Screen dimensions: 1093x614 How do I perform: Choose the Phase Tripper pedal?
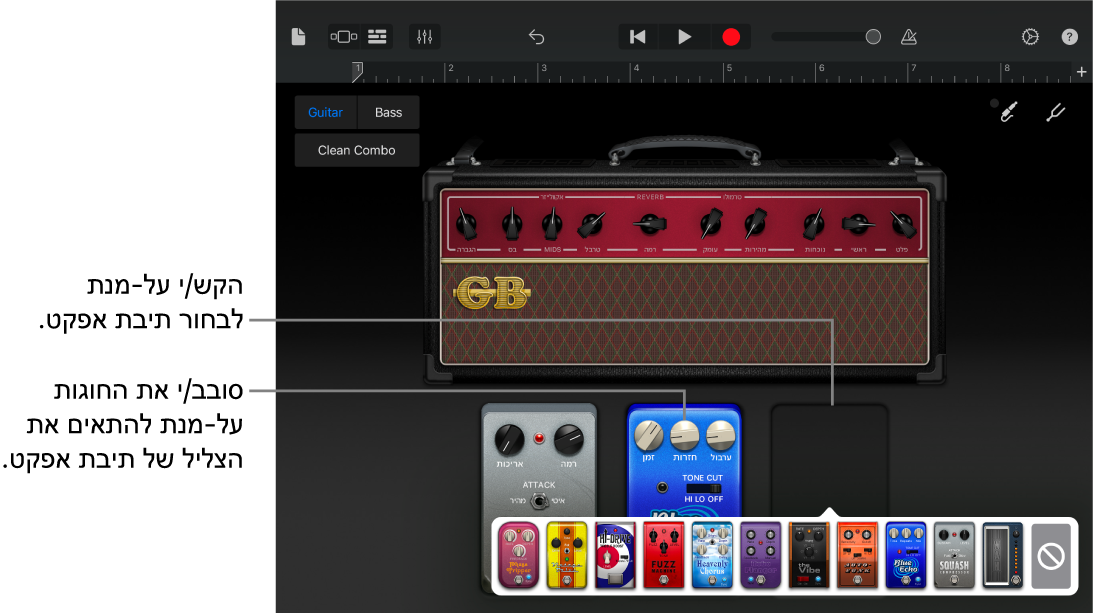[519, 556]
